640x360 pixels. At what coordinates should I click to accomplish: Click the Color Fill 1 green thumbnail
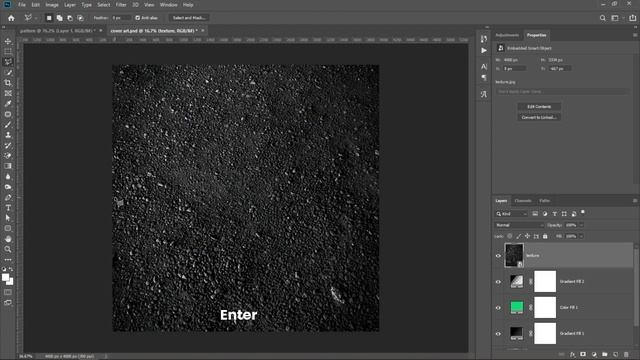coord(517,307)
